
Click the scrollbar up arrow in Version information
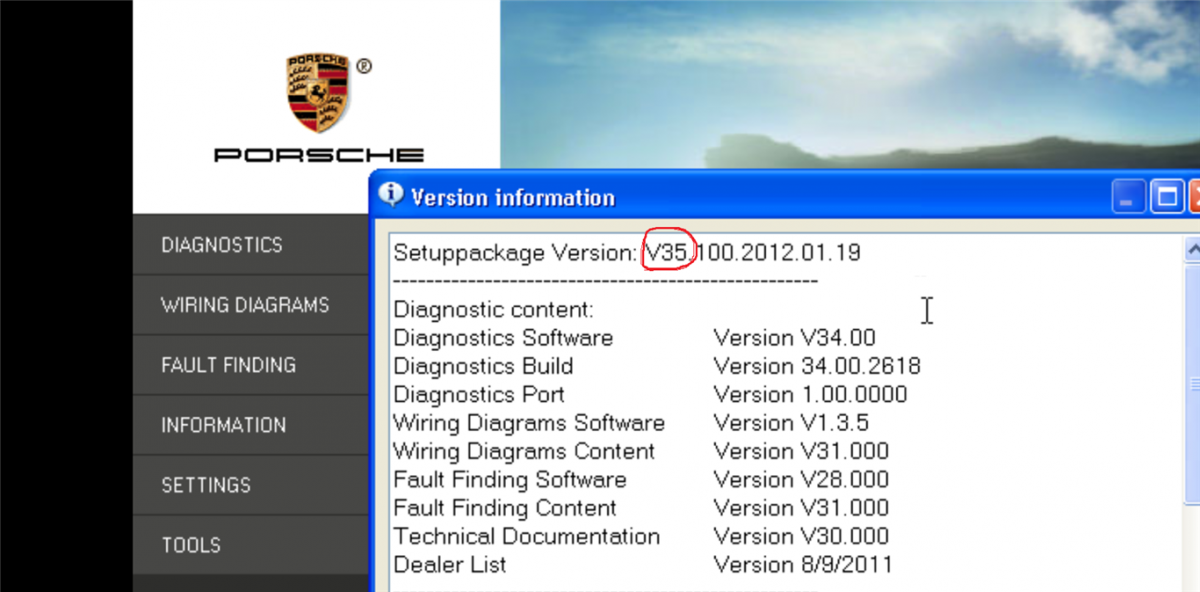point(1191,249)
